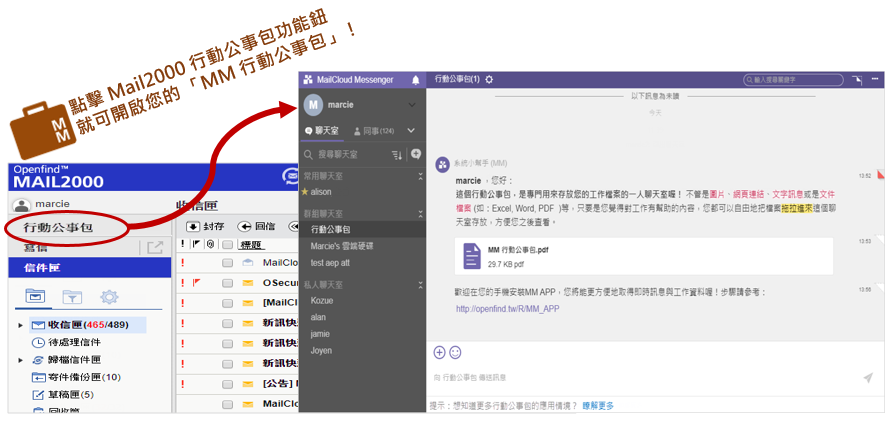Screen dimensions: 895x424
Task: Open the emoji smiley picker
Action: click(x=455, y=353)
